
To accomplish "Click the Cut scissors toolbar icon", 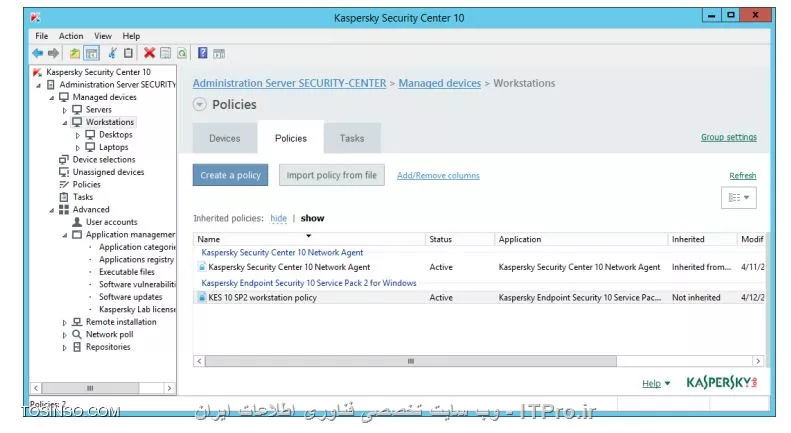I will click(112, 53).
